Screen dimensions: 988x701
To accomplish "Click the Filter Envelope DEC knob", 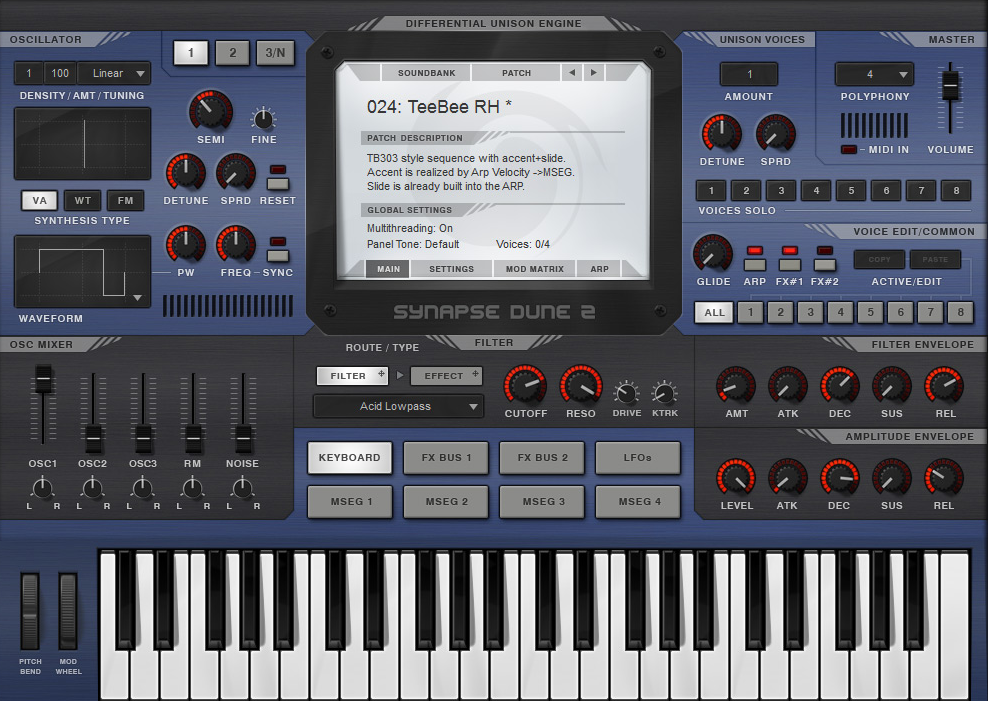I will [840, 385].
